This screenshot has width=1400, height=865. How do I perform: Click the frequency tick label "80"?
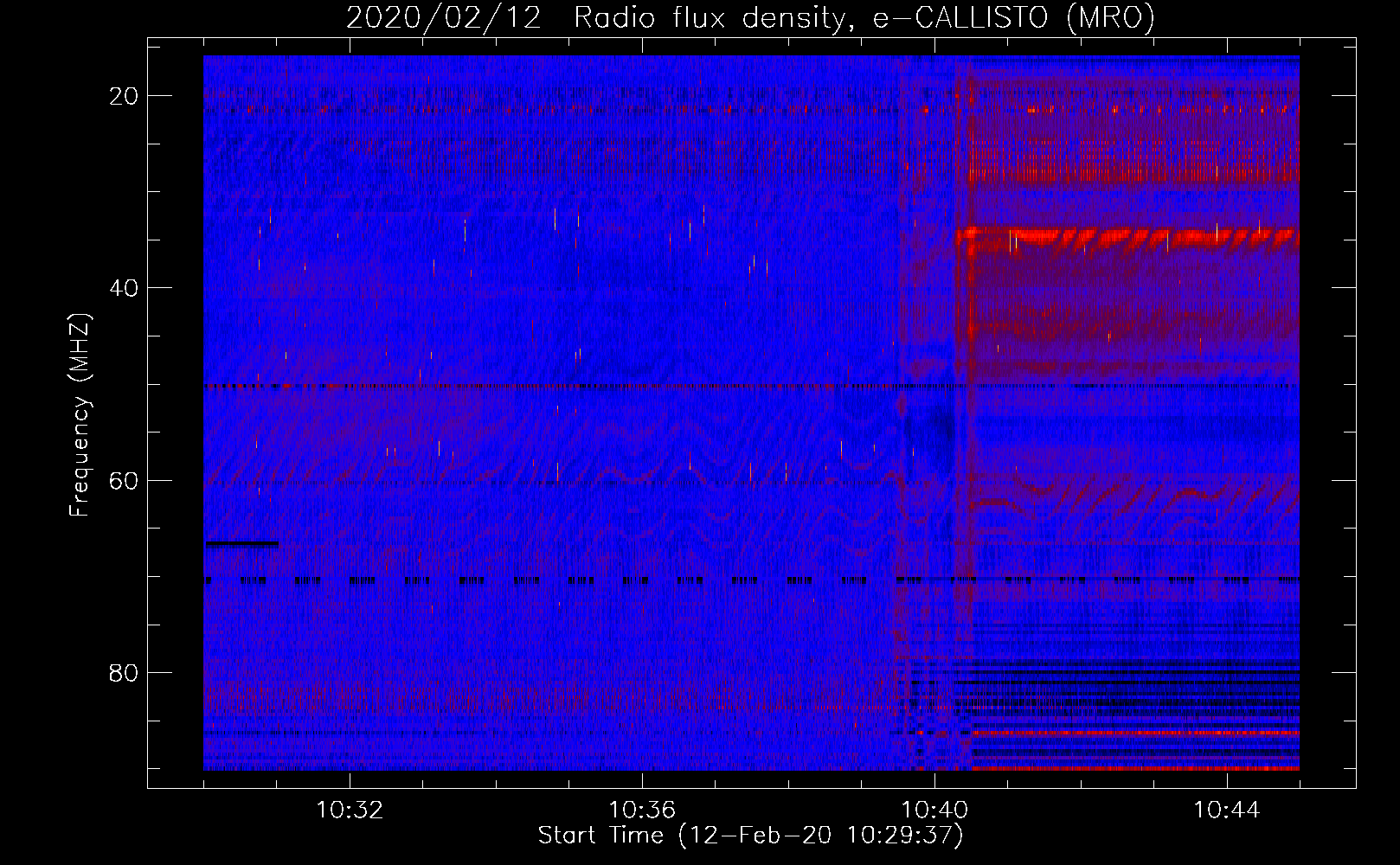[124, 672]
